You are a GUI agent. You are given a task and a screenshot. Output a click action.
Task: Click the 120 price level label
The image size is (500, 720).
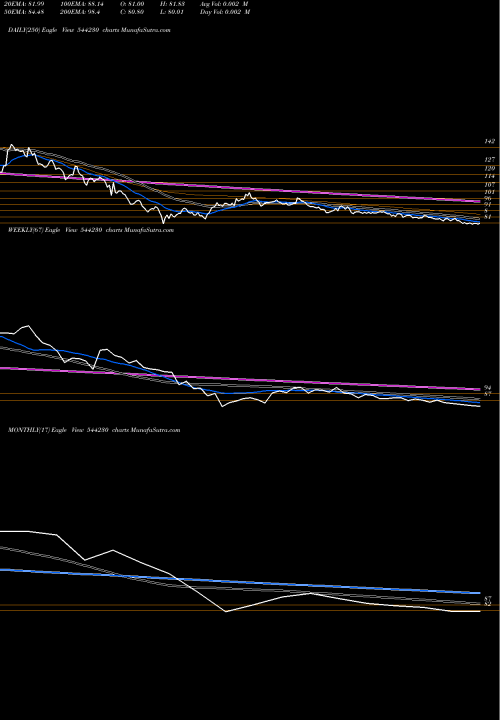(x=490, y=169)
